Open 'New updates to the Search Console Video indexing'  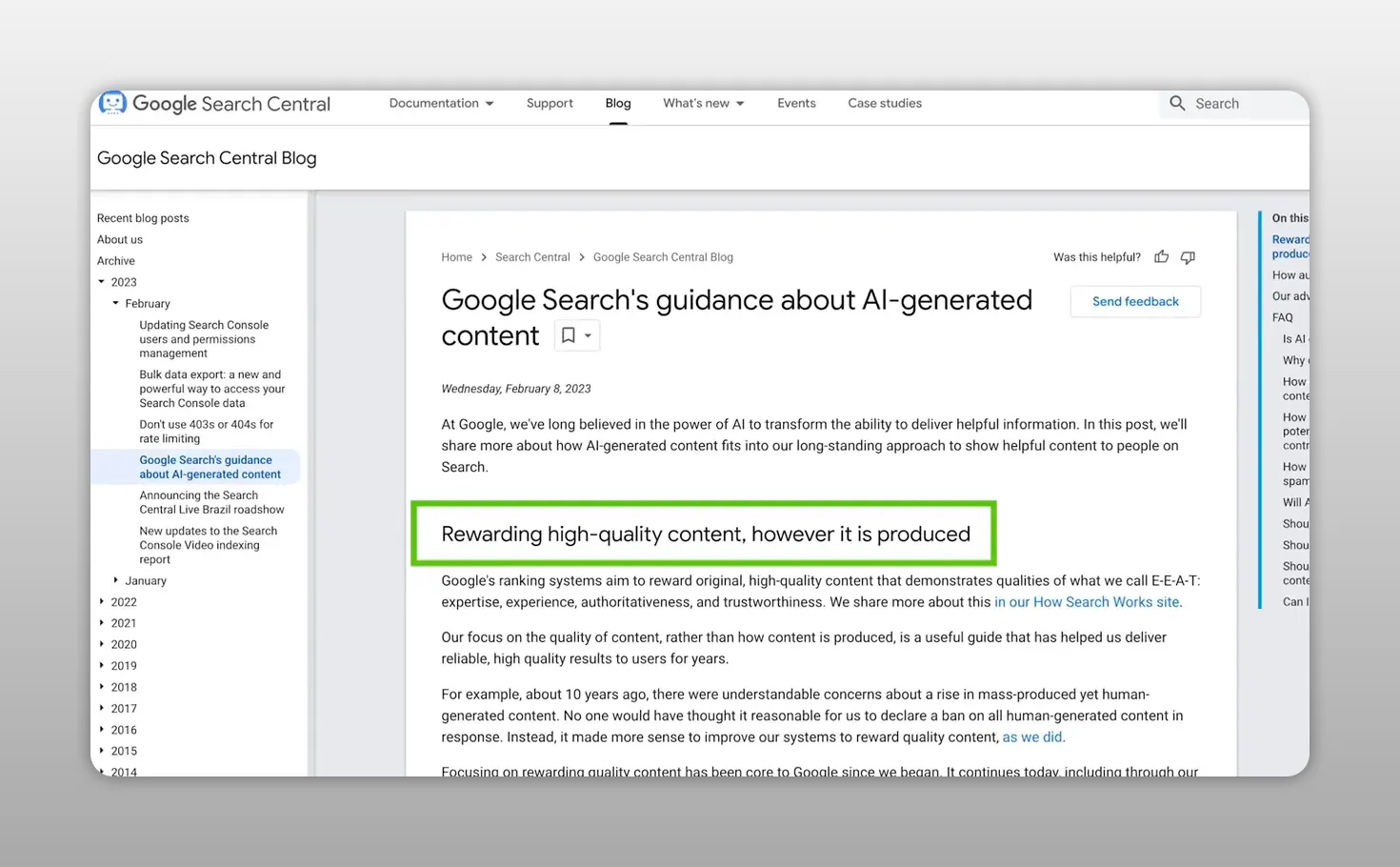(209, 545)
